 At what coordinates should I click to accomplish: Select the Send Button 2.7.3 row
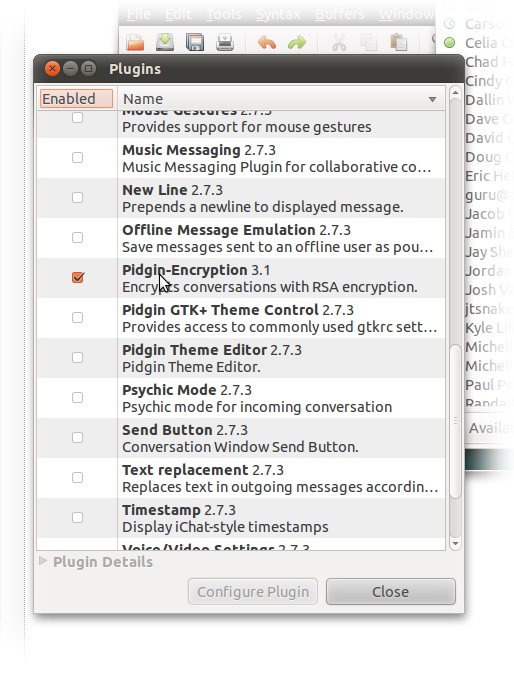click(x=241, y=438)
